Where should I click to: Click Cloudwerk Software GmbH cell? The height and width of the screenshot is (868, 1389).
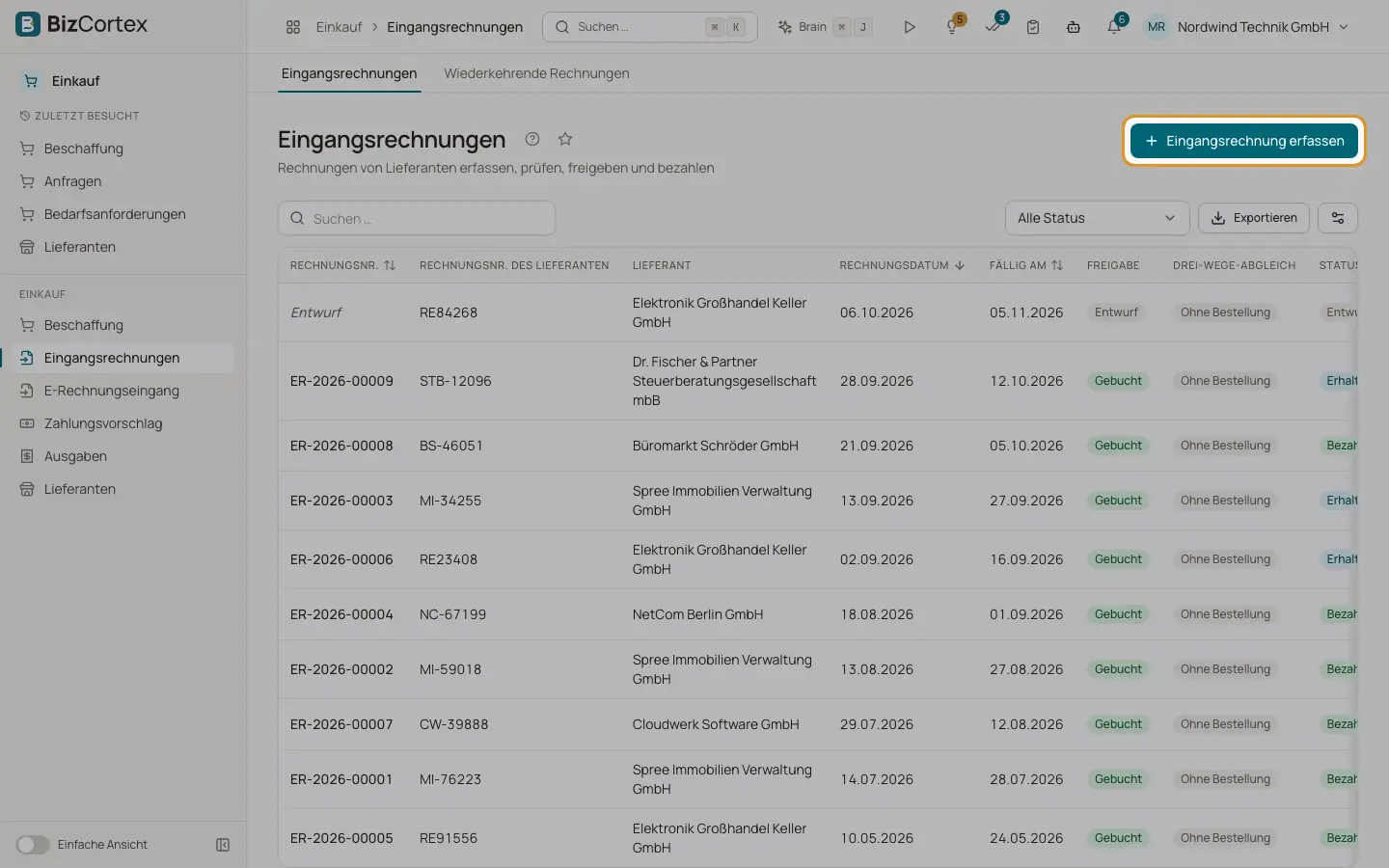[716, 724]
